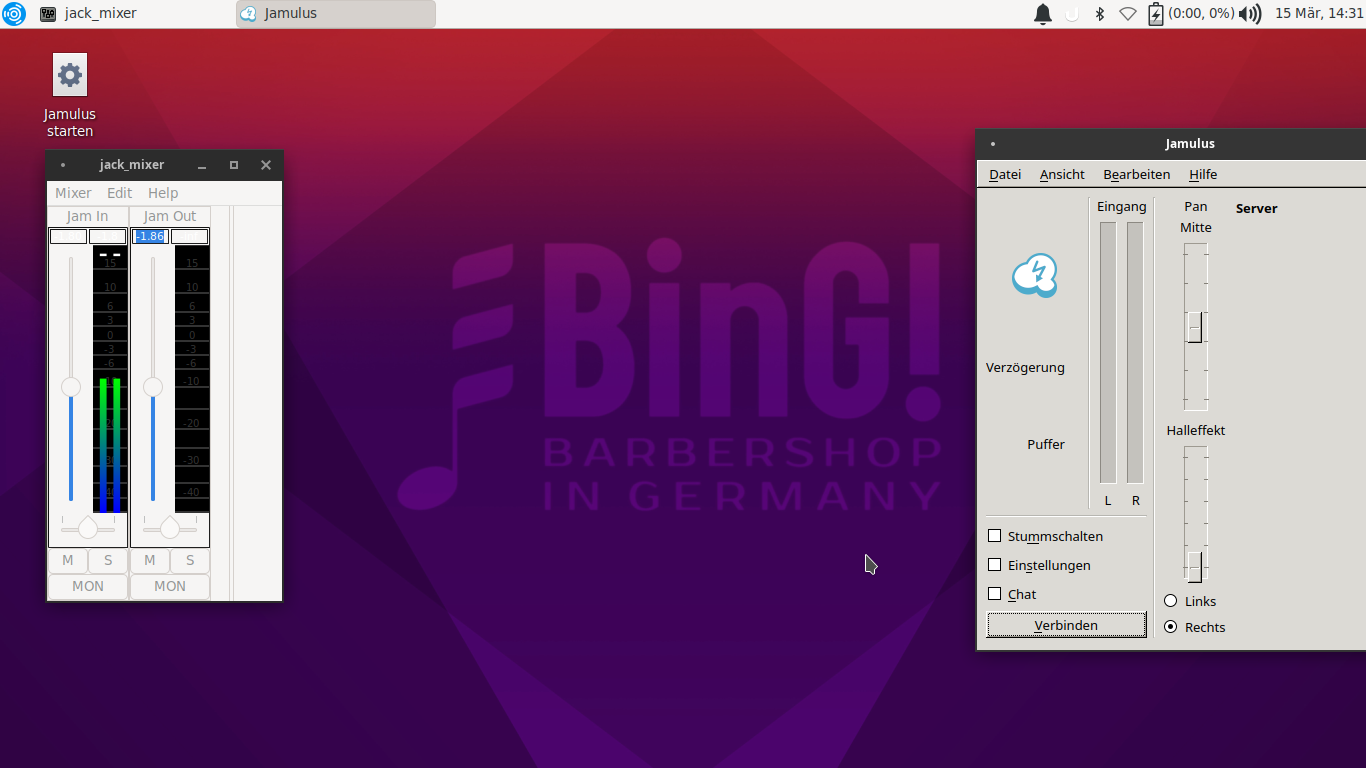Click the Wi-Fi network tray icon
The height and width of the screenshot is (768, 1366).
1127,14
